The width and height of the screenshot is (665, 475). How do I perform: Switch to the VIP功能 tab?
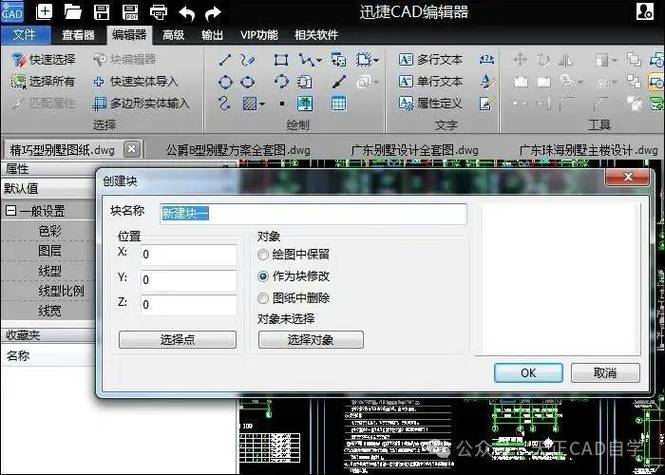click(x=259, y=35)
